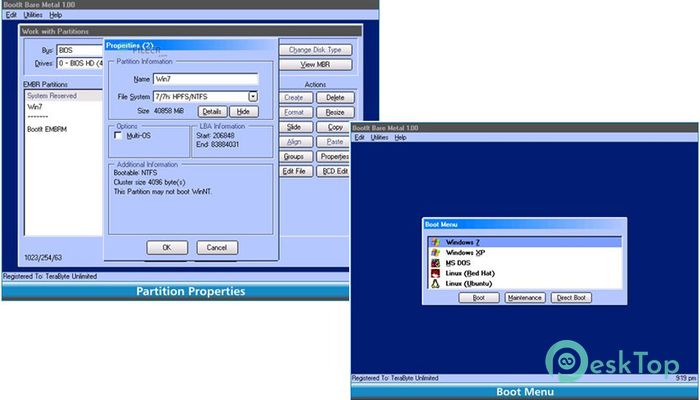
Task: Open Utilities menu in Work with Partitions window
Action: tap(33, 15)
